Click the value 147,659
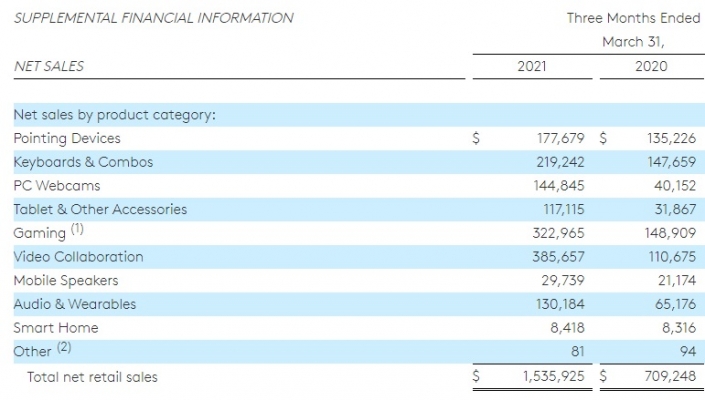The height and width of the screenshot is (400, 705). (x=672, y=162)
